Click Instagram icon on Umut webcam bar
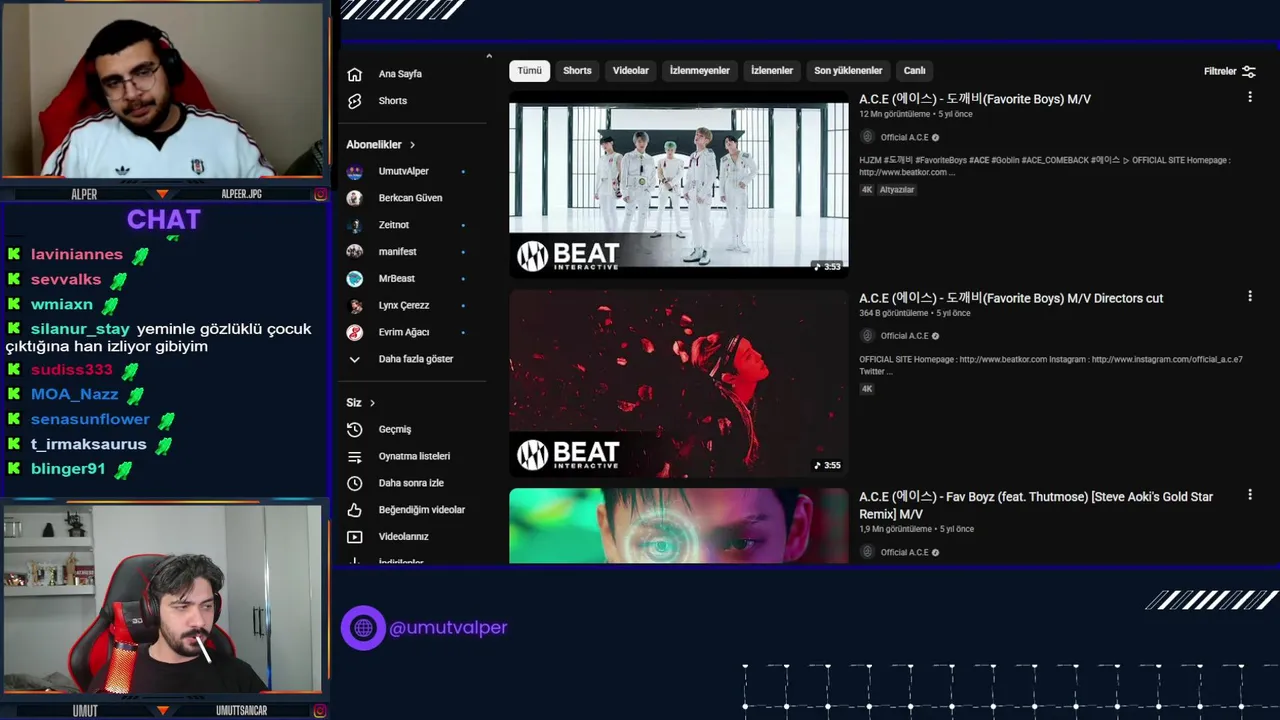The width and height of the screenshot is (1280, 720). tap(320, 710)
